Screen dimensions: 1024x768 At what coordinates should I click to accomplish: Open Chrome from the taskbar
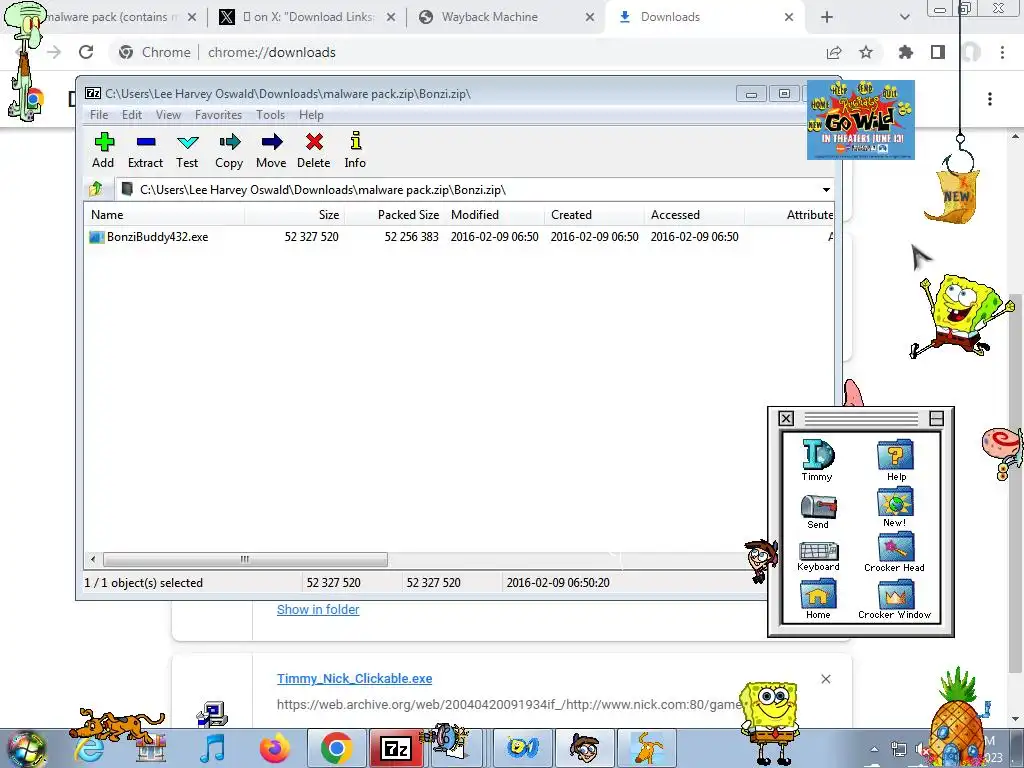tap(336, 748)
